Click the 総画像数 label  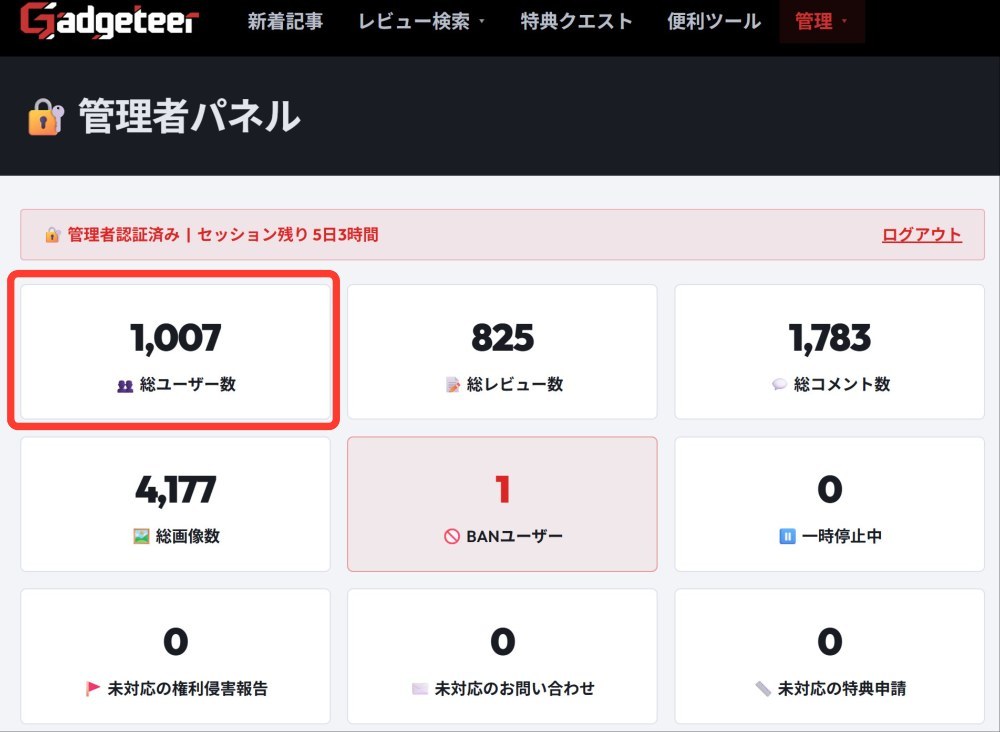pos(188,536)
